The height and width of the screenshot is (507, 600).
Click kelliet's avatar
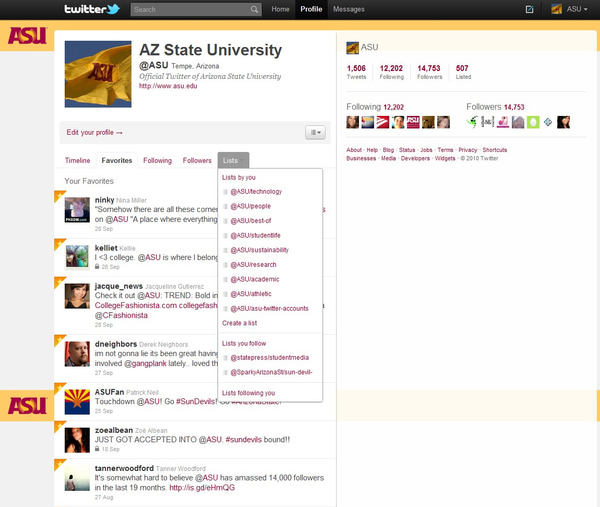pos(77,256)
